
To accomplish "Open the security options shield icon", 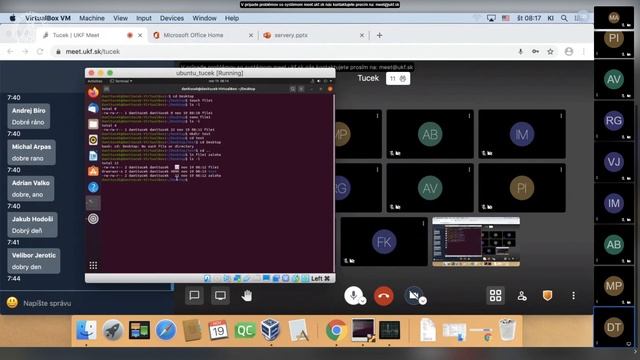I will coord(547,295).
